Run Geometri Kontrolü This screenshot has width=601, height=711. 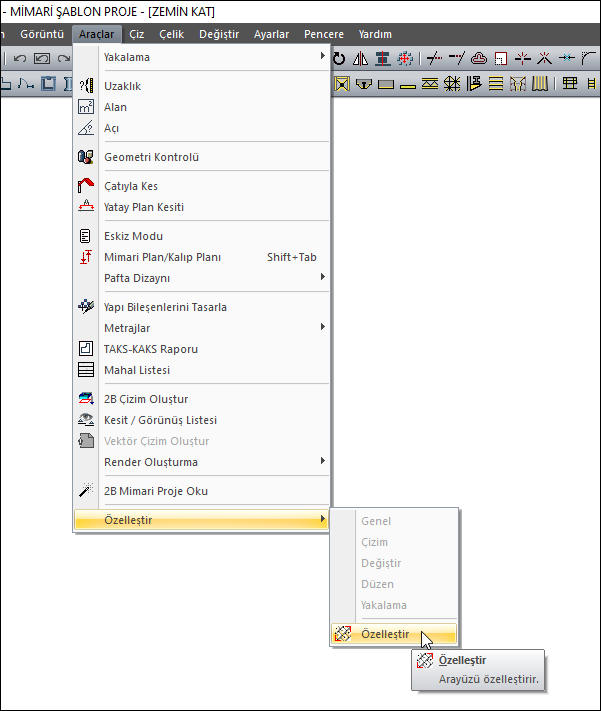[202, 157]
